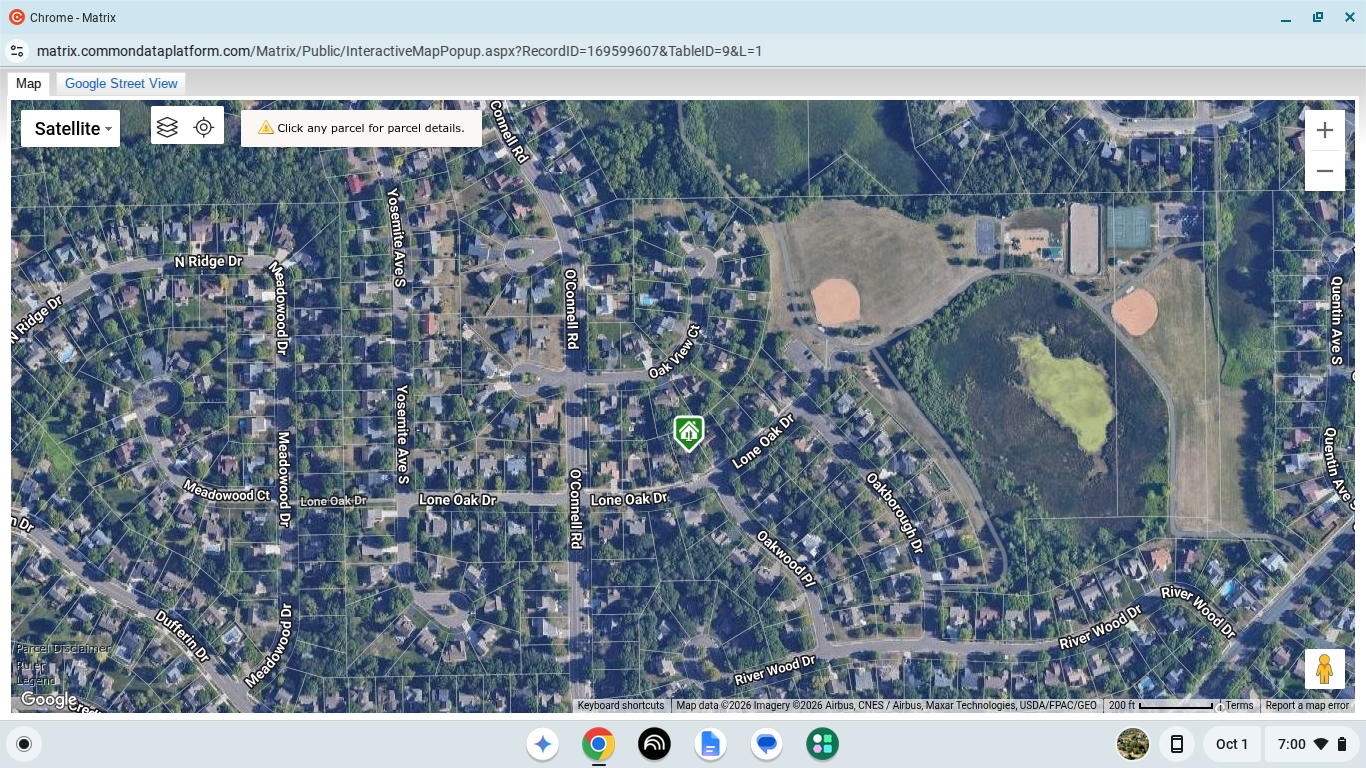This screenshot has width=1366, height=768.
Task: Open the site settings icon in the address bar
Action: click(16, 51)
